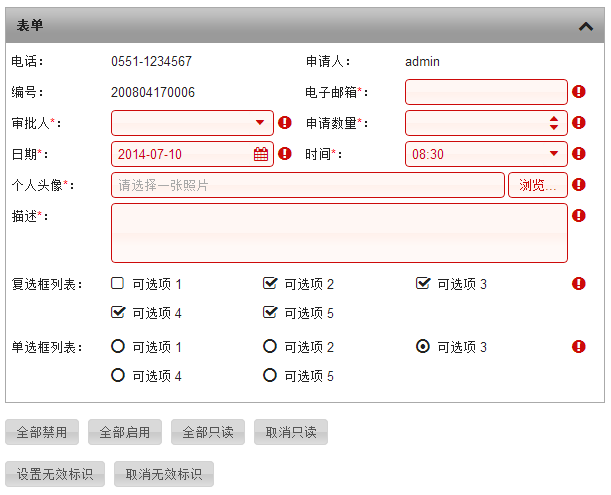611x495 pixels.
Task: Check the 可选项 1 checkbox
Action: 117,283
